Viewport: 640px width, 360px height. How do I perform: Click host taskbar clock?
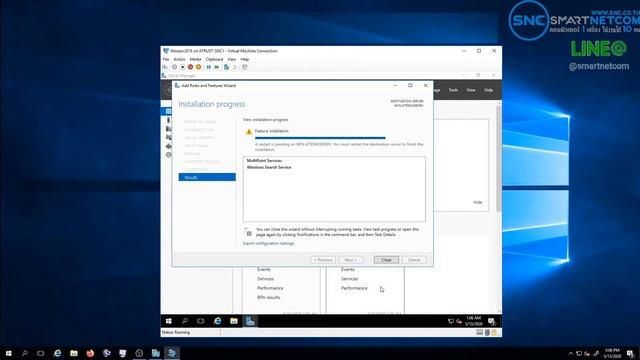[612, 353]
